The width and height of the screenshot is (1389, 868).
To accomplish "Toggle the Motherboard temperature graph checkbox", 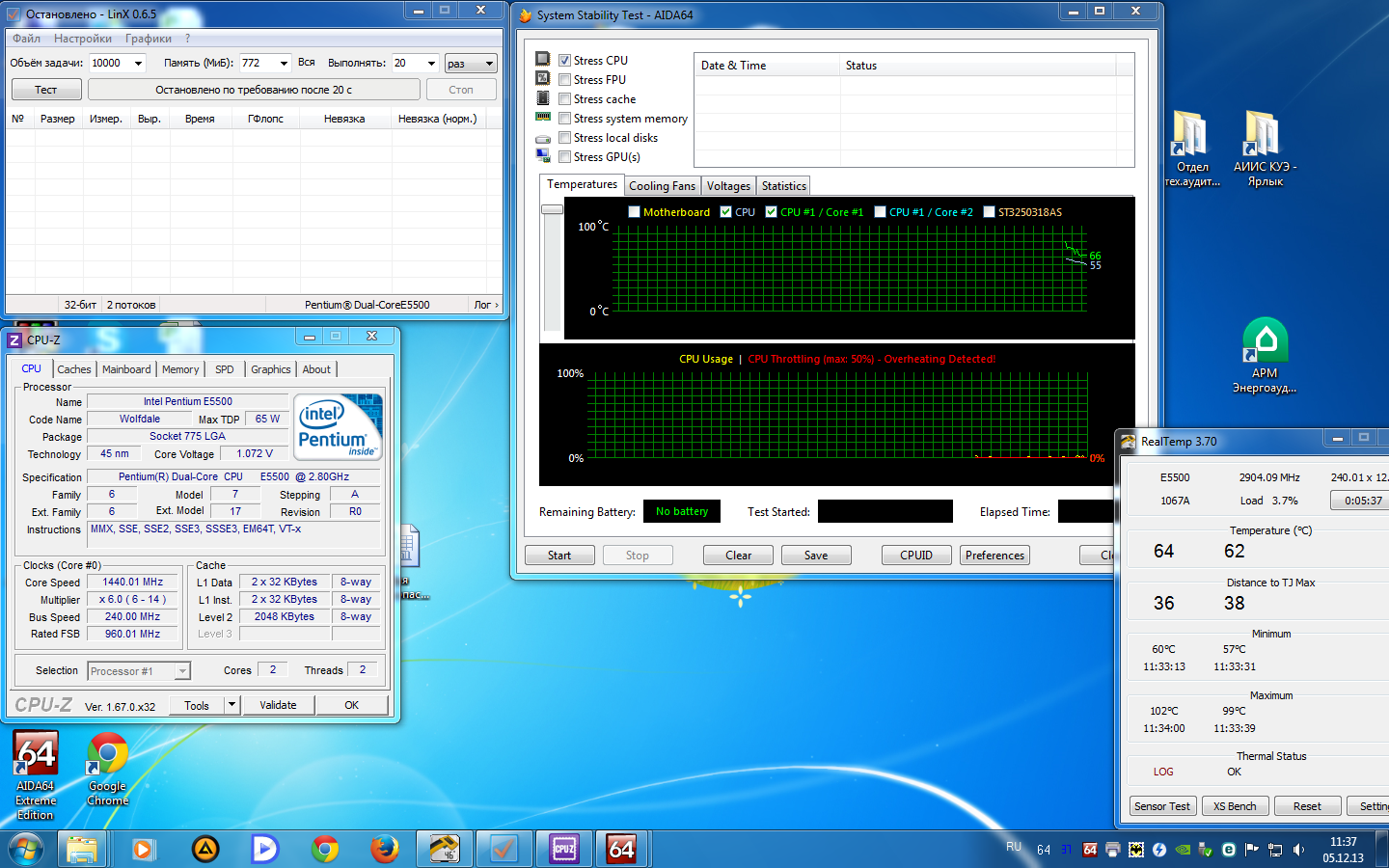I will pos(634,212).
